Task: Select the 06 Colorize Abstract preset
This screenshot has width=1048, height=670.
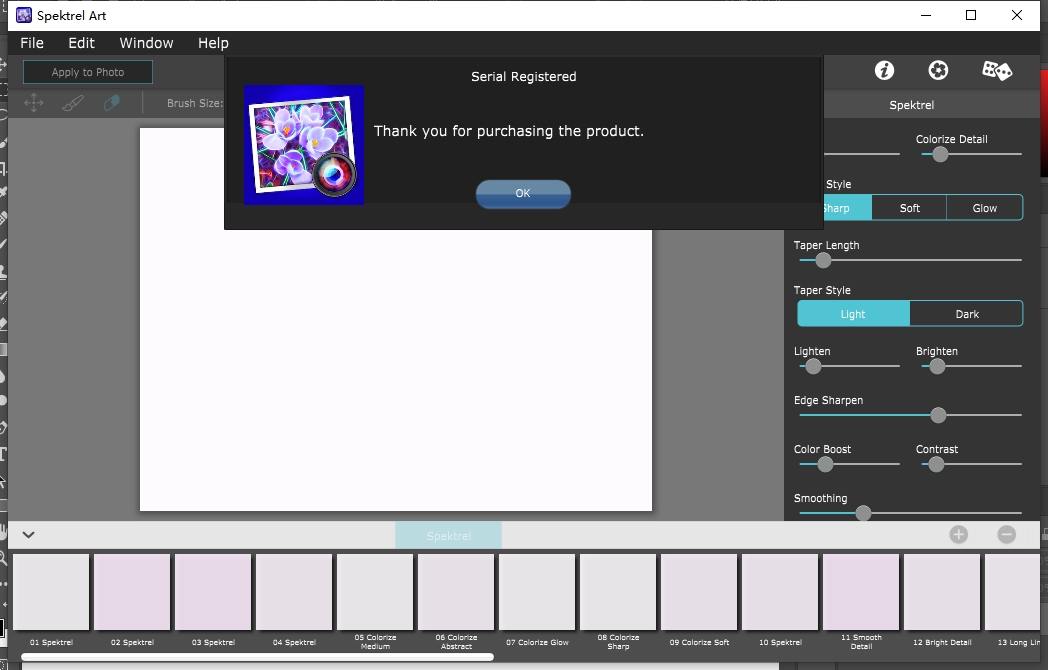Action: (x=456, y=592)
